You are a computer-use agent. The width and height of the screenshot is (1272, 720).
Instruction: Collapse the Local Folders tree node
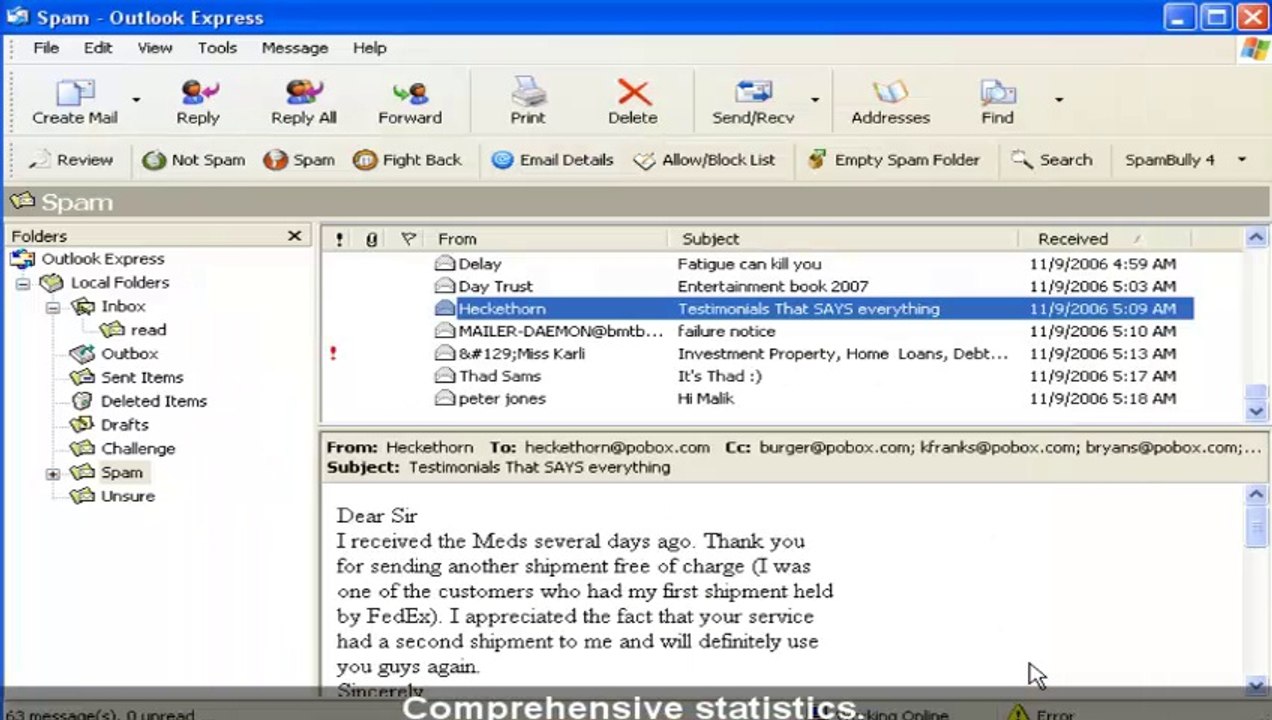tap(23, 283)
